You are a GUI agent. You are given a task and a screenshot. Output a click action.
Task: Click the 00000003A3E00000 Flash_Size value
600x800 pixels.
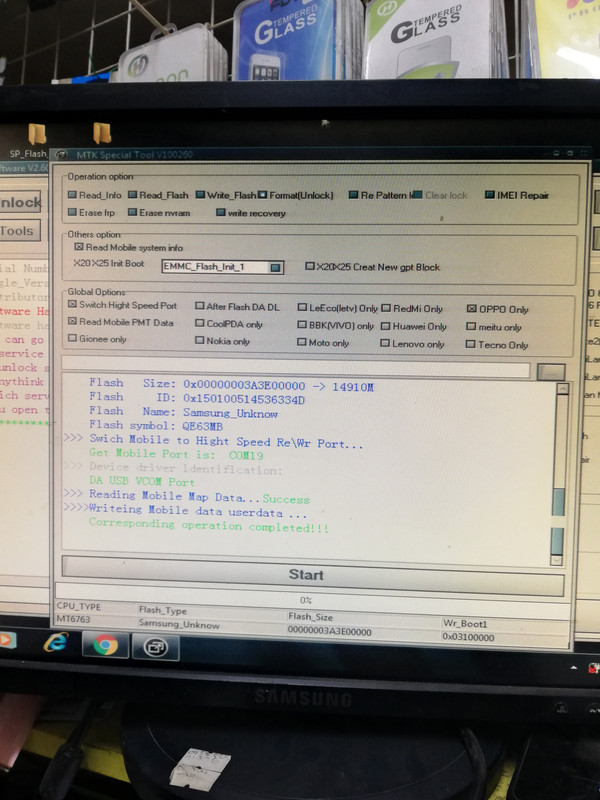329,631
